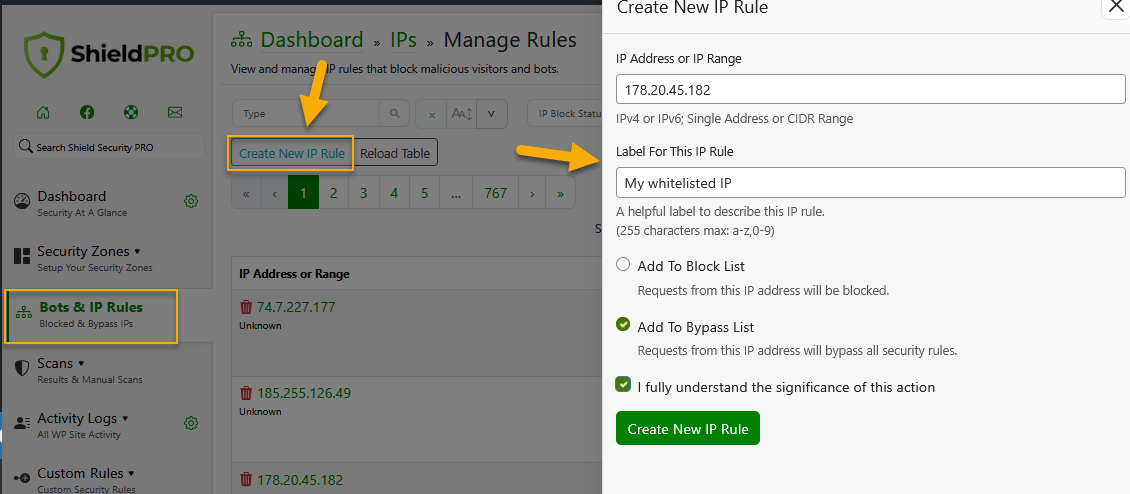
Task: Click the Type filter input
Action: [x=306, y=114]
